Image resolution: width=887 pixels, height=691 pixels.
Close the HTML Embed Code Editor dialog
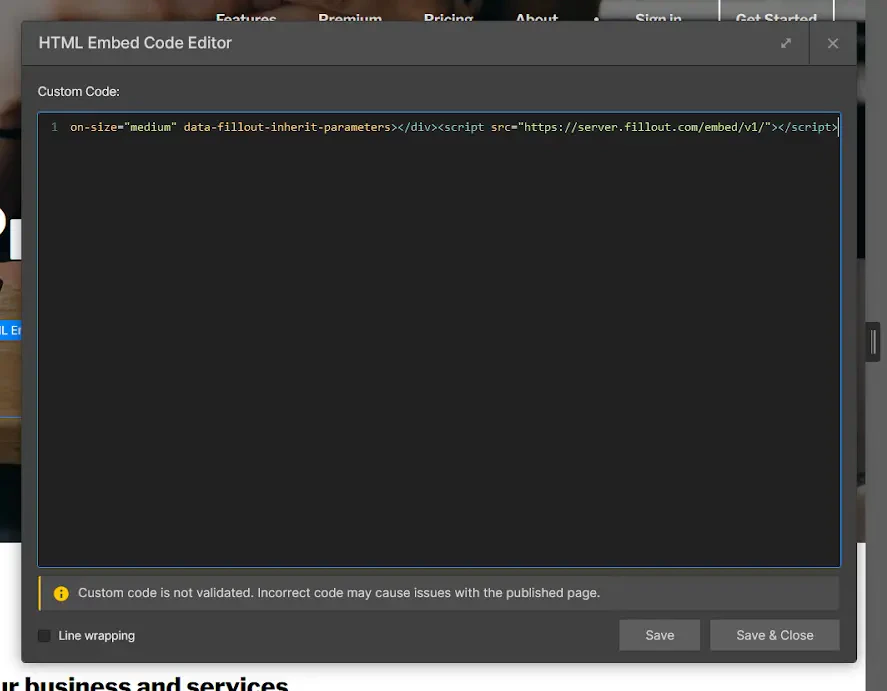(x=833, y=44)
